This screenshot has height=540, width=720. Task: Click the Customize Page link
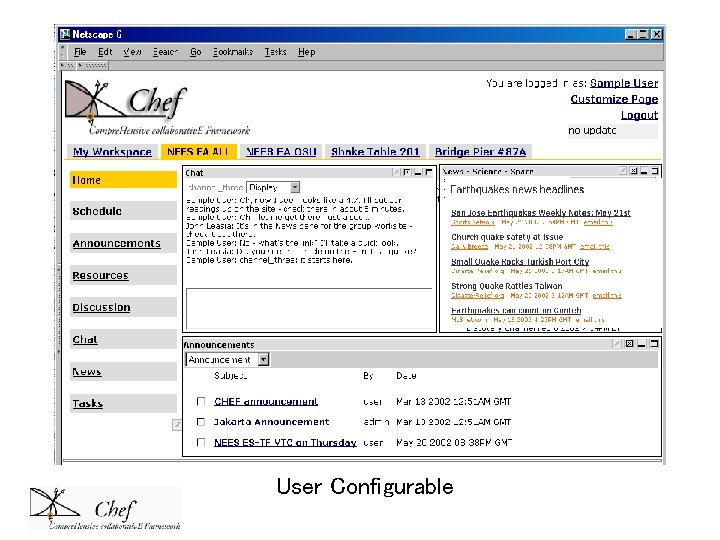614,99
